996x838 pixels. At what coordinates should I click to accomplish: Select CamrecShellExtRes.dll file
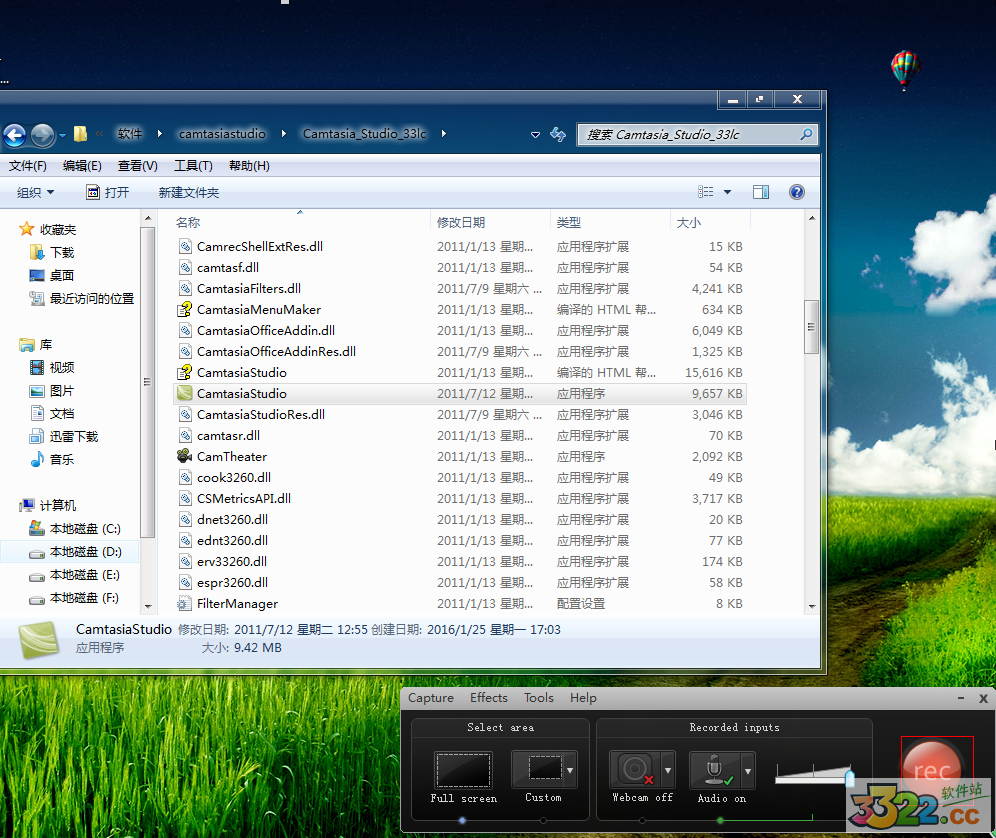click(x=260, y=247)
